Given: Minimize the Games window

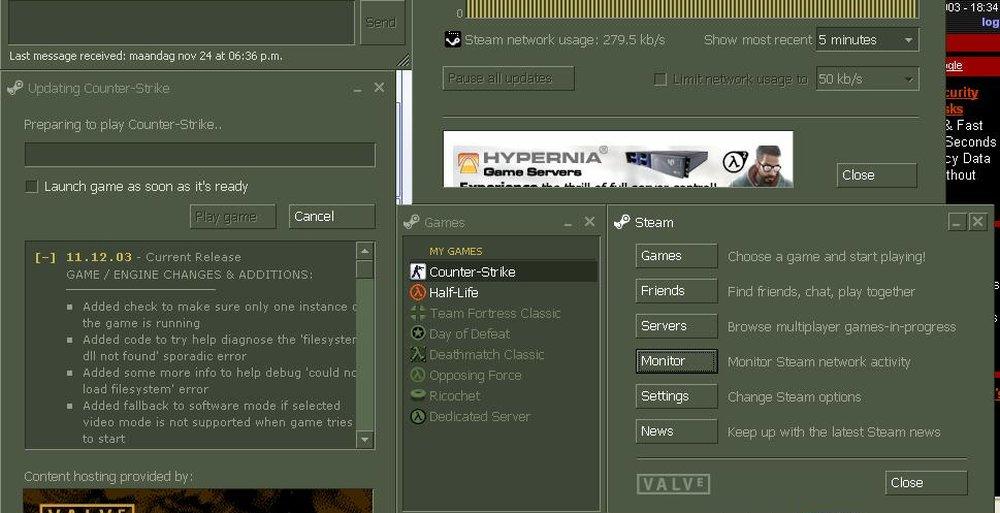Looking at the screenshot, I should click(568, 223).
